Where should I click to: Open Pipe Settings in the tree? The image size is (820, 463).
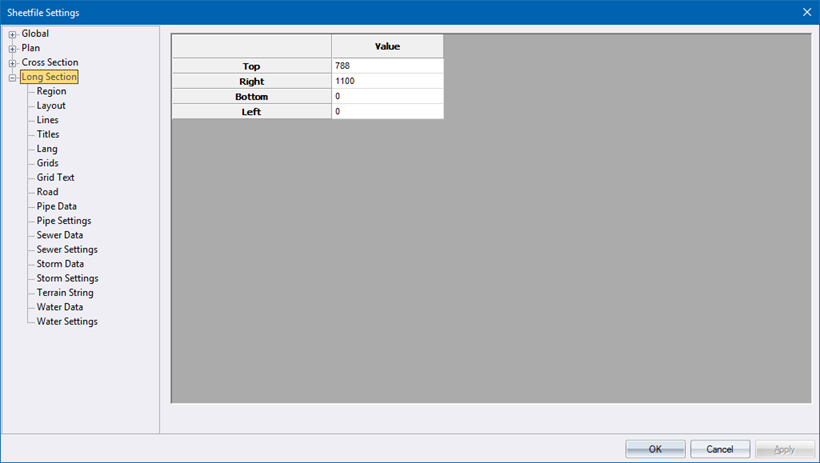click(64, 221)
